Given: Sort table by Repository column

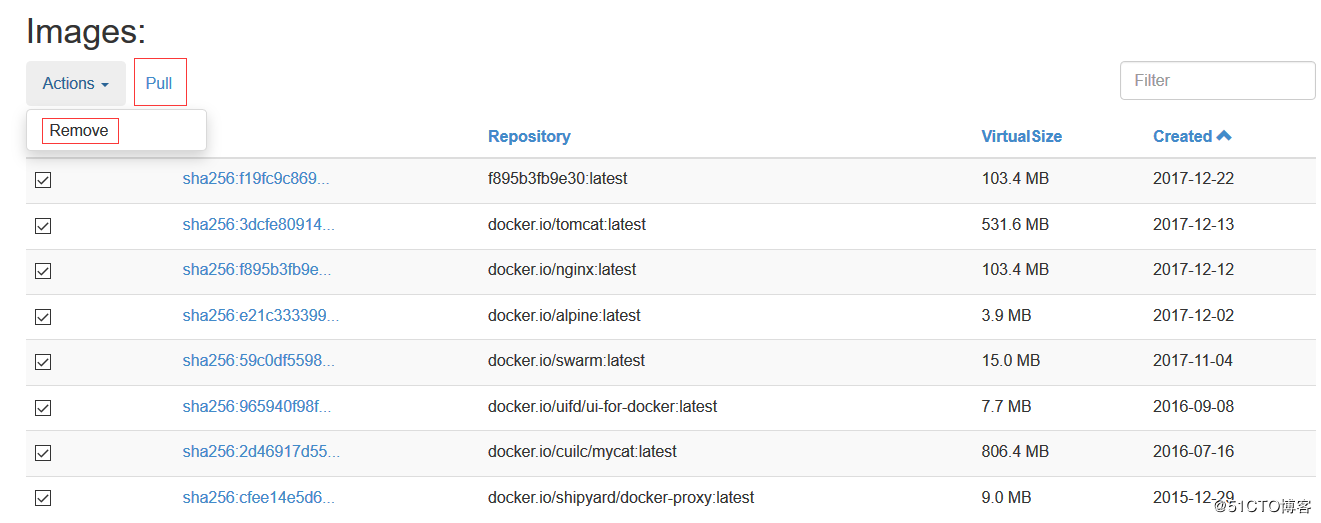Looking at the screenshot, I should (529, 137).
